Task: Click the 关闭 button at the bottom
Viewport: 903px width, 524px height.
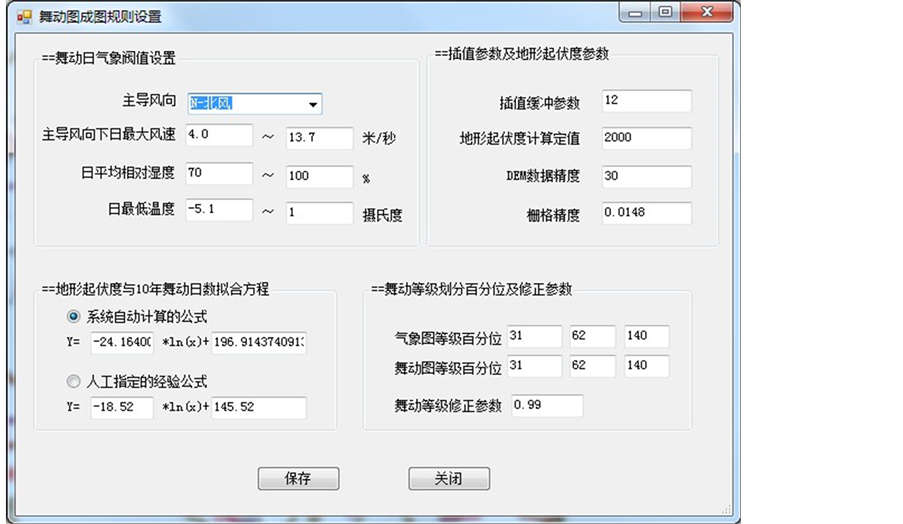Action: (448, 479)
